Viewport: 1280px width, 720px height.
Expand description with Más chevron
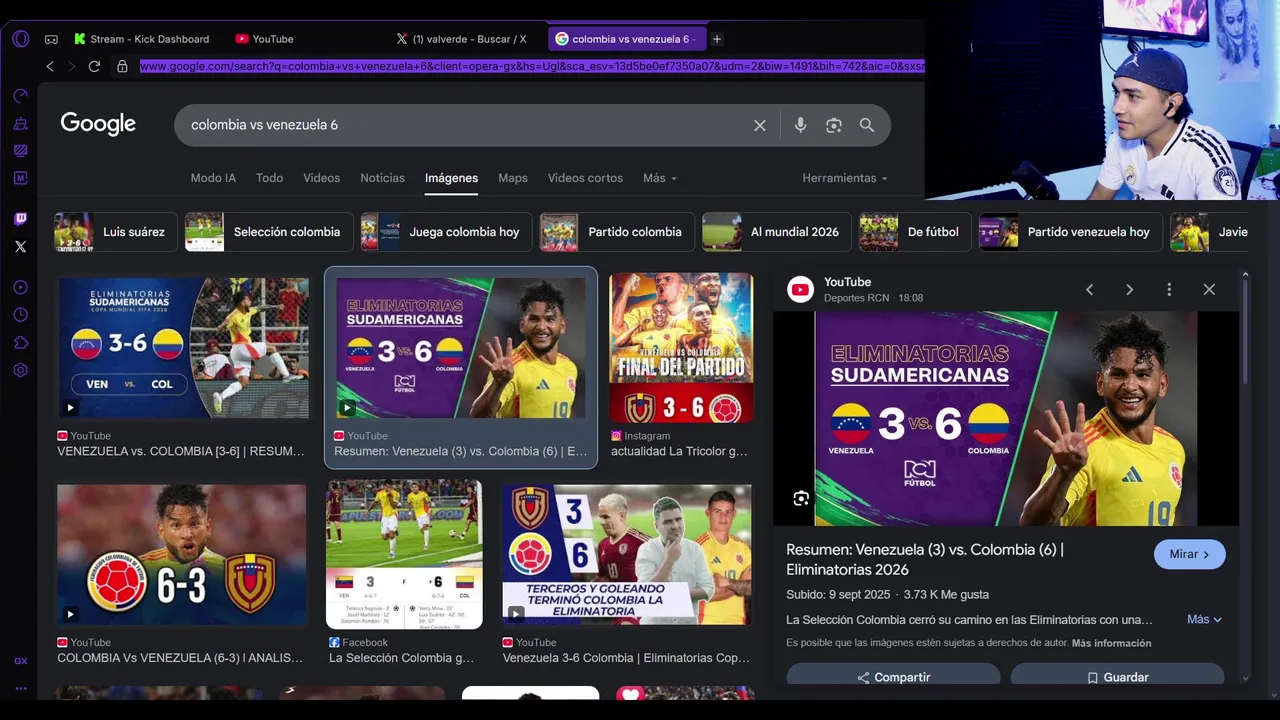(1204, 619)
